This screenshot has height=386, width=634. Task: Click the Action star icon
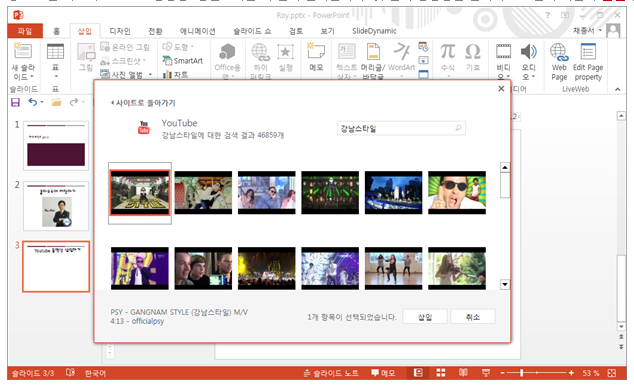click(285, 52)
